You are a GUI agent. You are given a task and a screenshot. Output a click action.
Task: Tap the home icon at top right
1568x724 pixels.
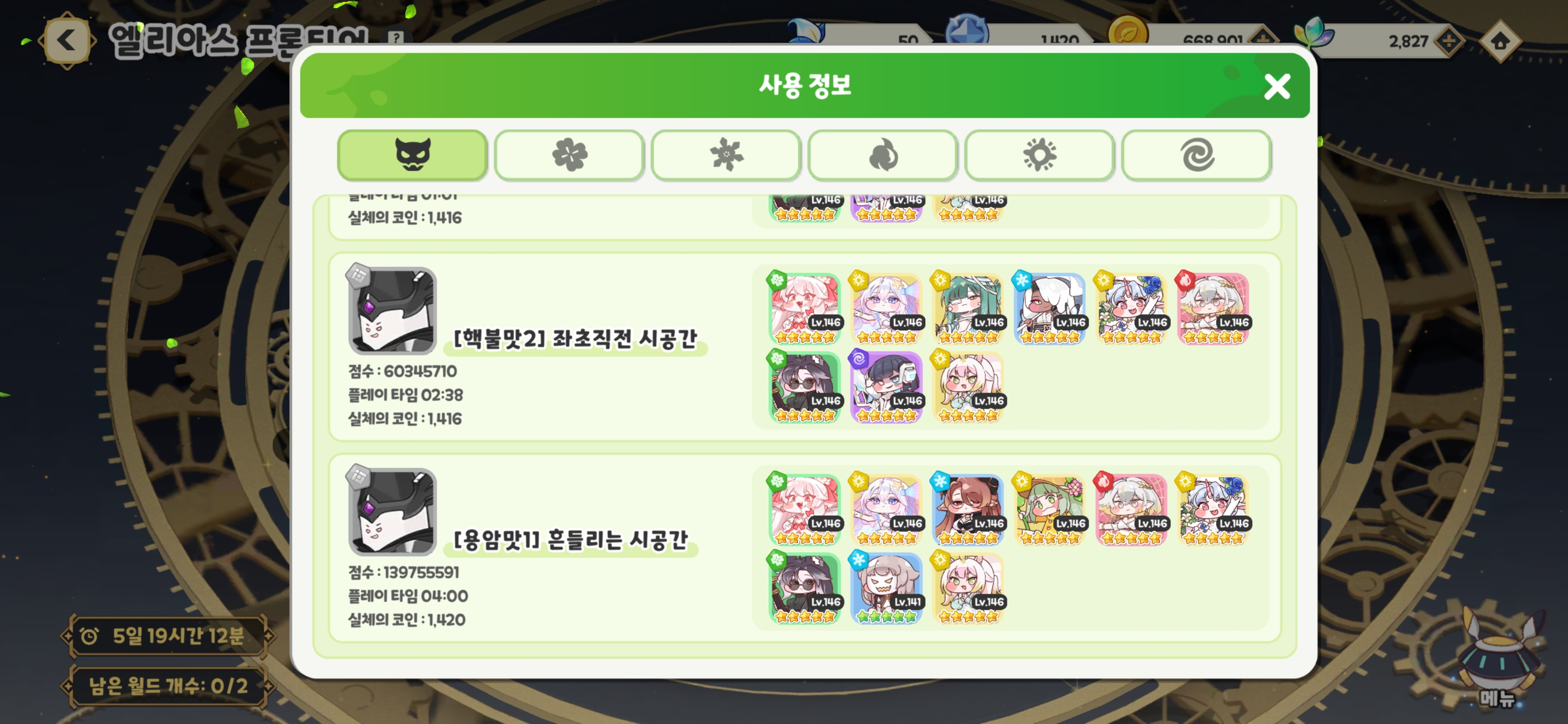click(x=1500, y=41)
